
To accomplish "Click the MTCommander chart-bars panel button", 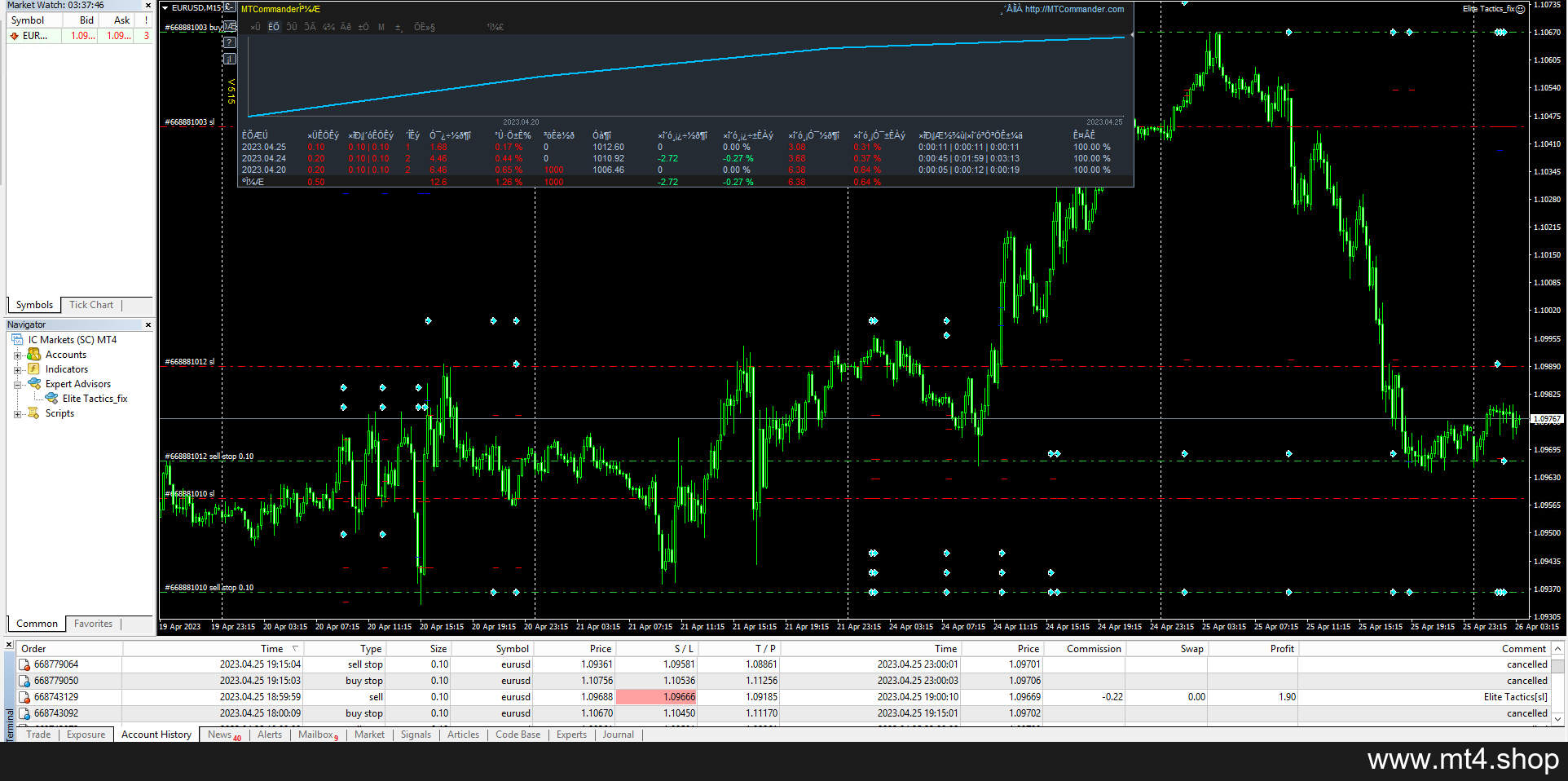I will pos(230,59).
